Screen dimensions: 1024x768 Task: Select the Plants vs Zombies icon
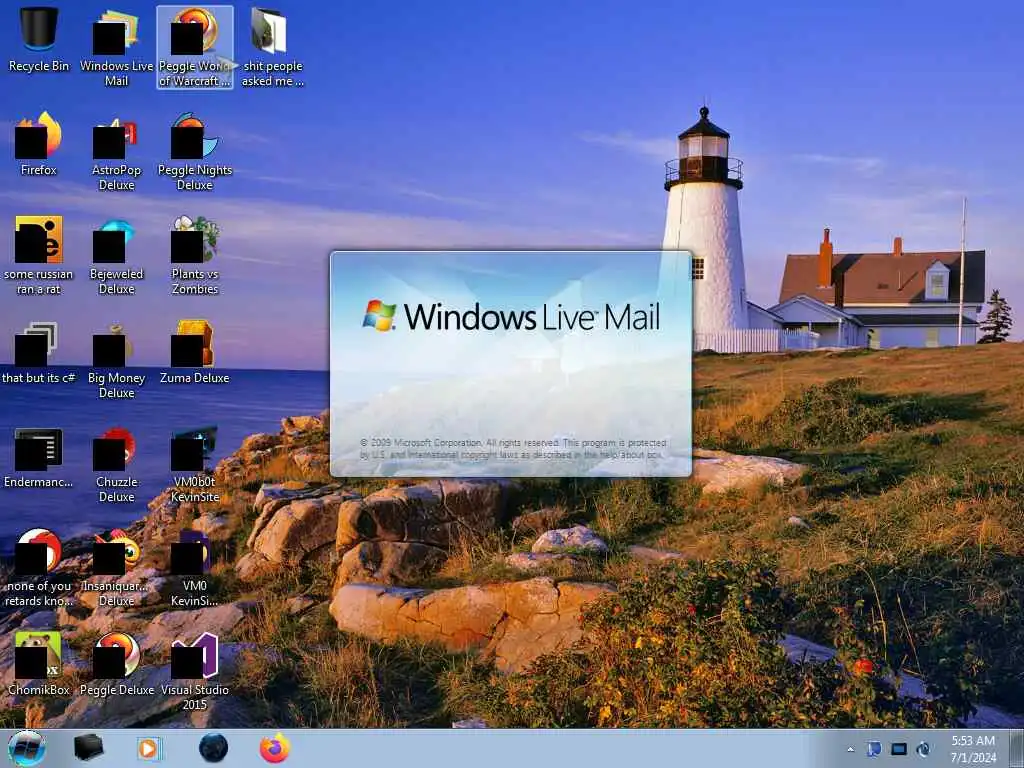pos(195,255)
